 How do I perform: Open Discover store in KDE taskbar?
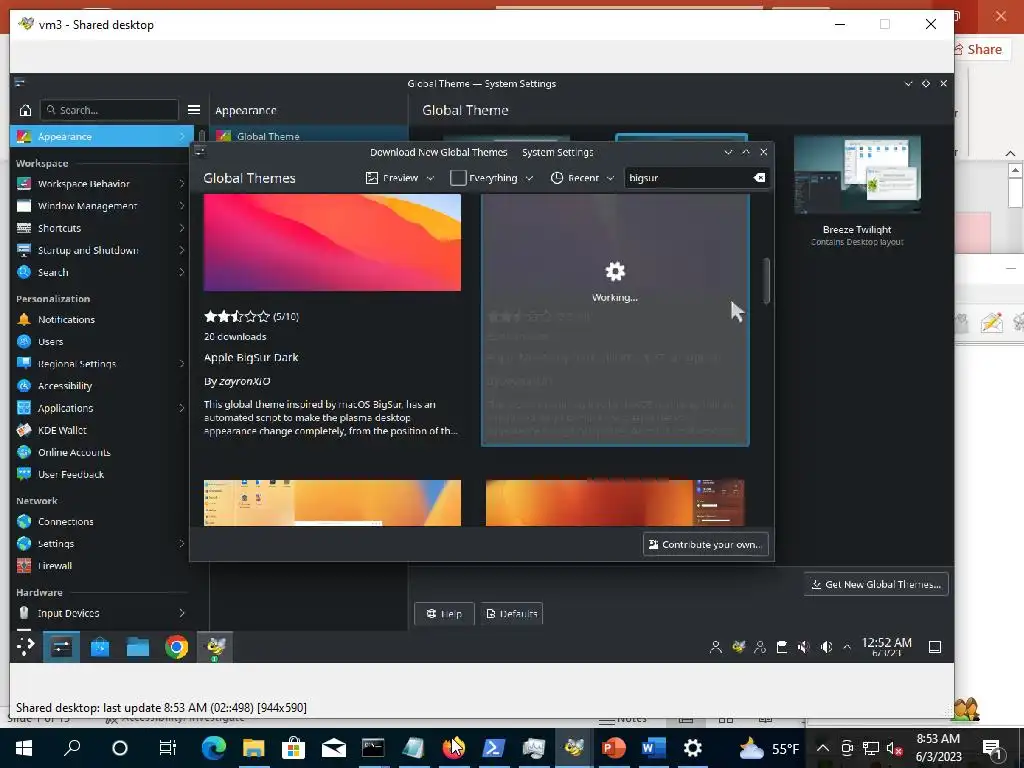pyautogui.click(x=100, y=647)
